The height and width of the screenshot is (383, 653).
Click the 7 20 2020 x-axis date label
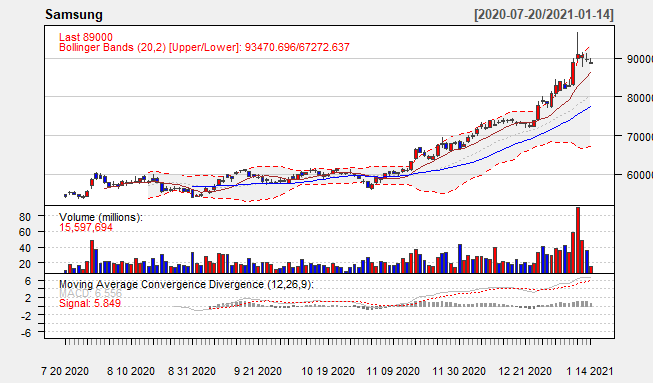click(65, 371)
